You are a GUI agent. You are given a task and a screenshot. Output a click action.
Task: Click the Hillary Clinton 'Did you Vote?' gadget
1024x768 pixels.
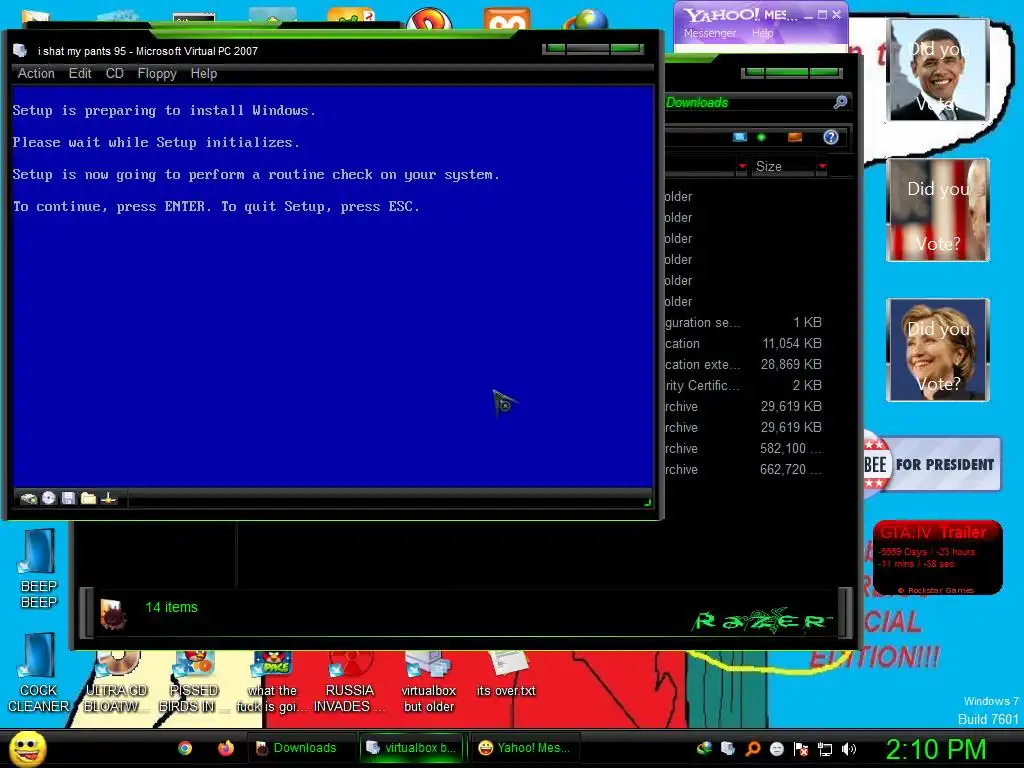(x=938, y=349)
